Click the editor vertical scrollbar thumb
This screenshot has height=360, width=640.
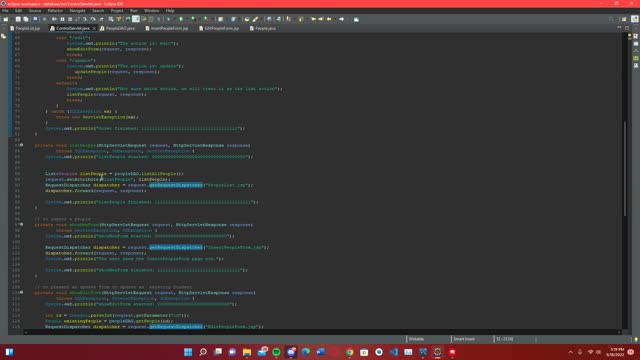[x=624, y=168]
